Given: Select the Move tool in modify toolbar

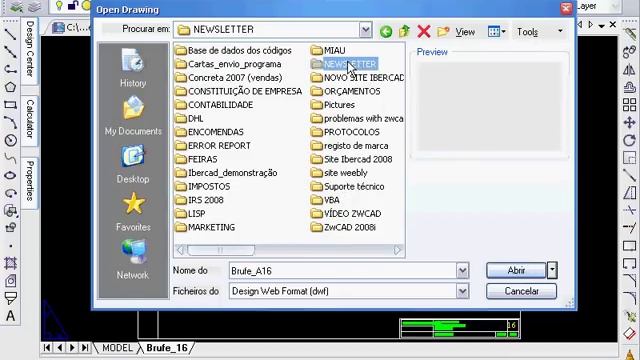Looking at the screenshot, I should pos(629,122).
